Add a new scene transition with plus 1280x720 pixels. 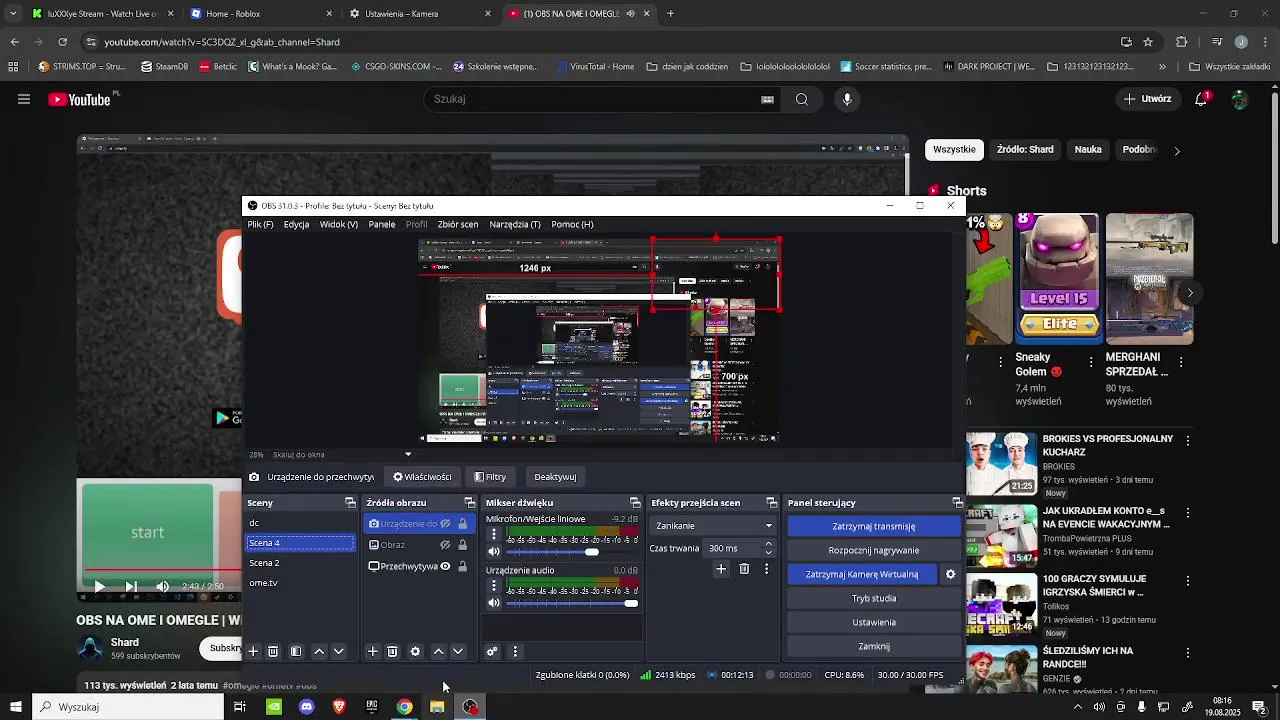click(721, 569)
